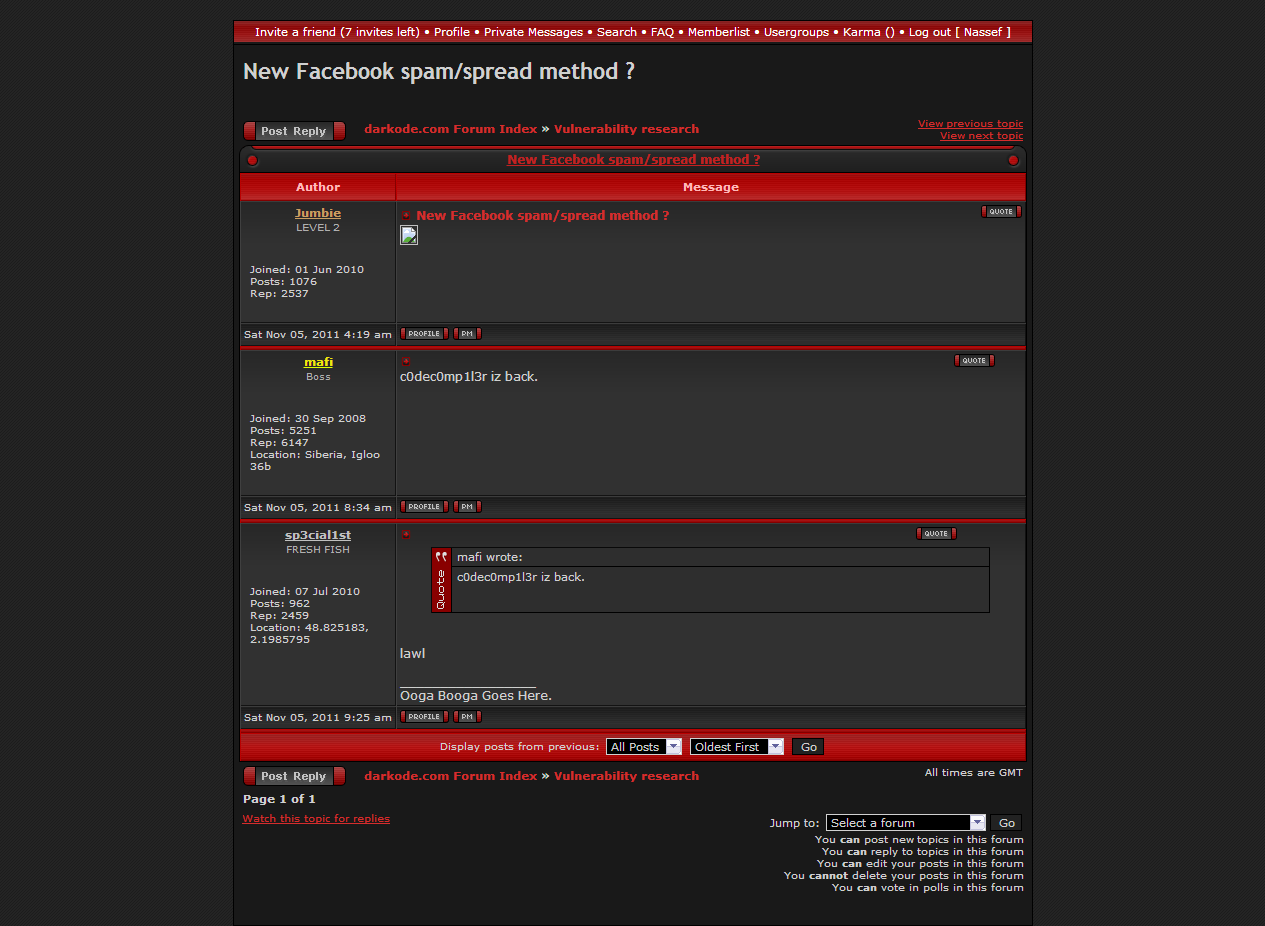This screenshot has height=926, width=1265.
Task: Click the Quote icon on mafi's post
Action: point(974,361)
